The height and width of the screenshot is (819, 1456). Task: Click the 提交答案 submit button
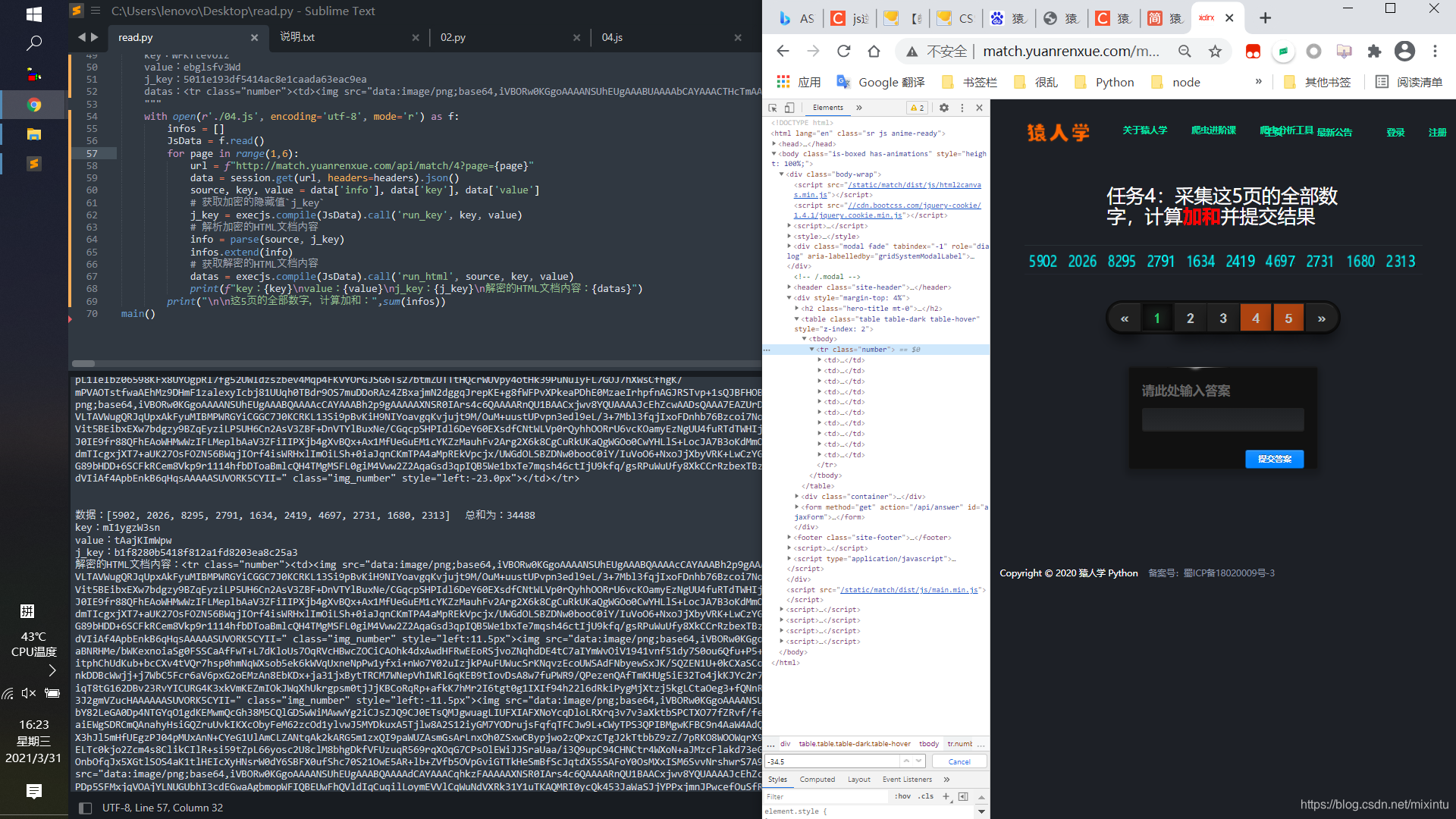tap(1275, 459)
